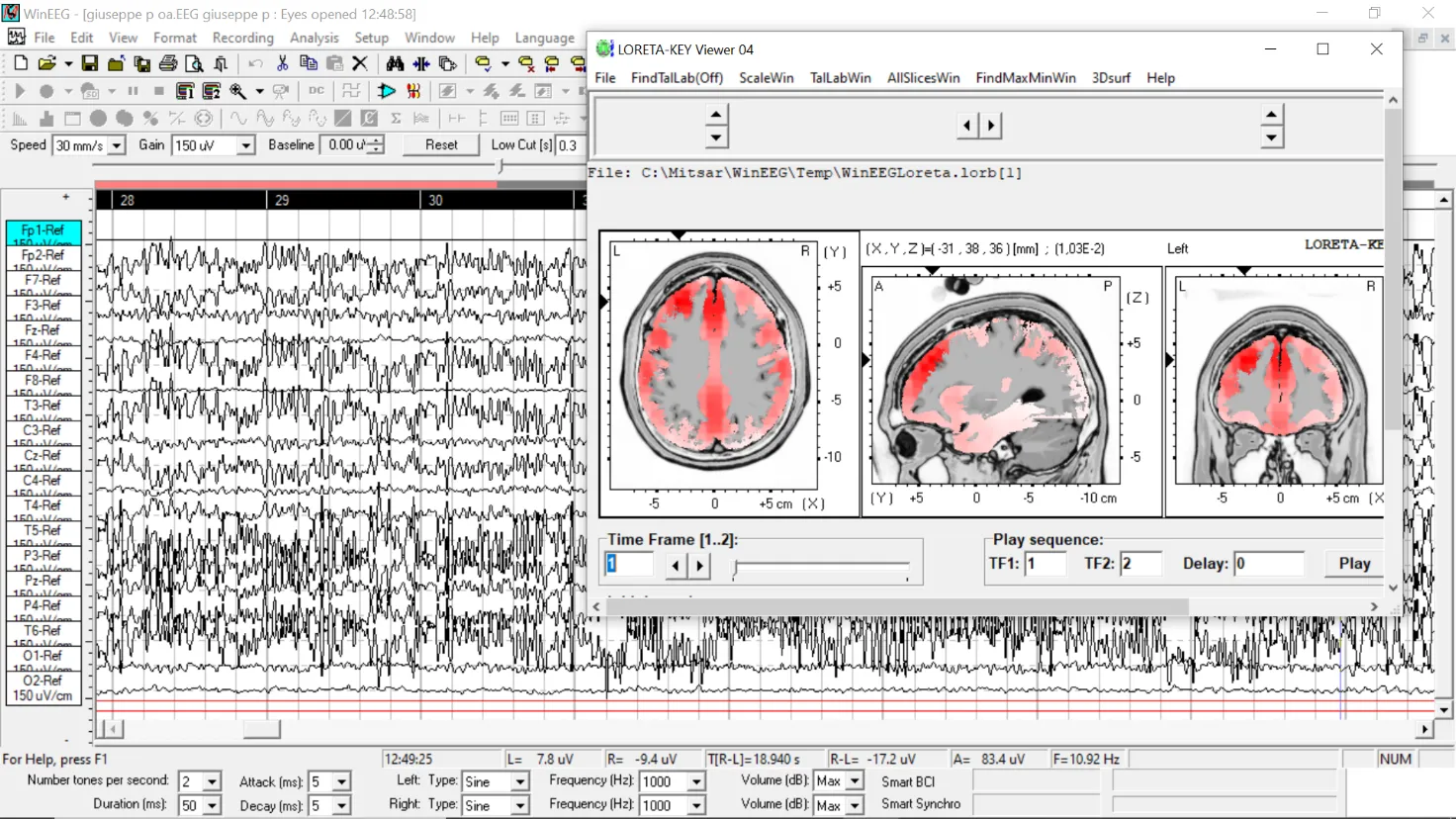
Task: Click the cyan triangle amplifier icon
Action: 387,91
